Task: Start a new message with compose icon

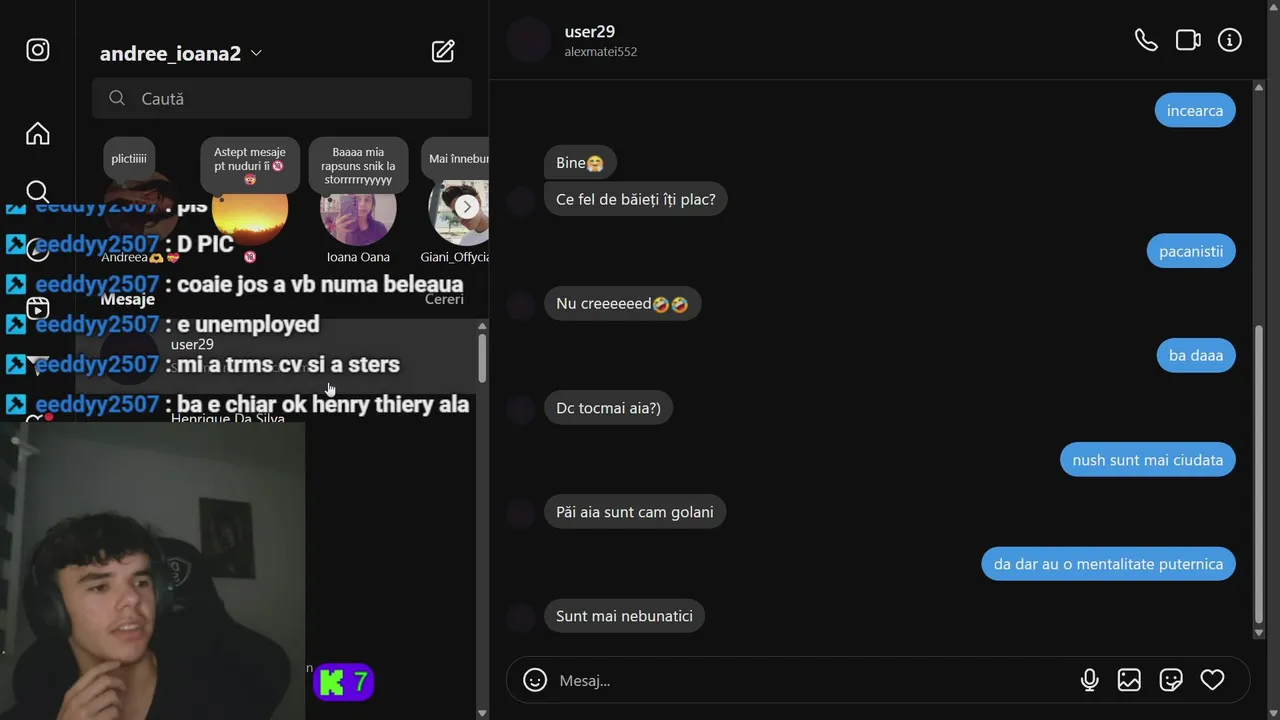Action: coord(443,52)
